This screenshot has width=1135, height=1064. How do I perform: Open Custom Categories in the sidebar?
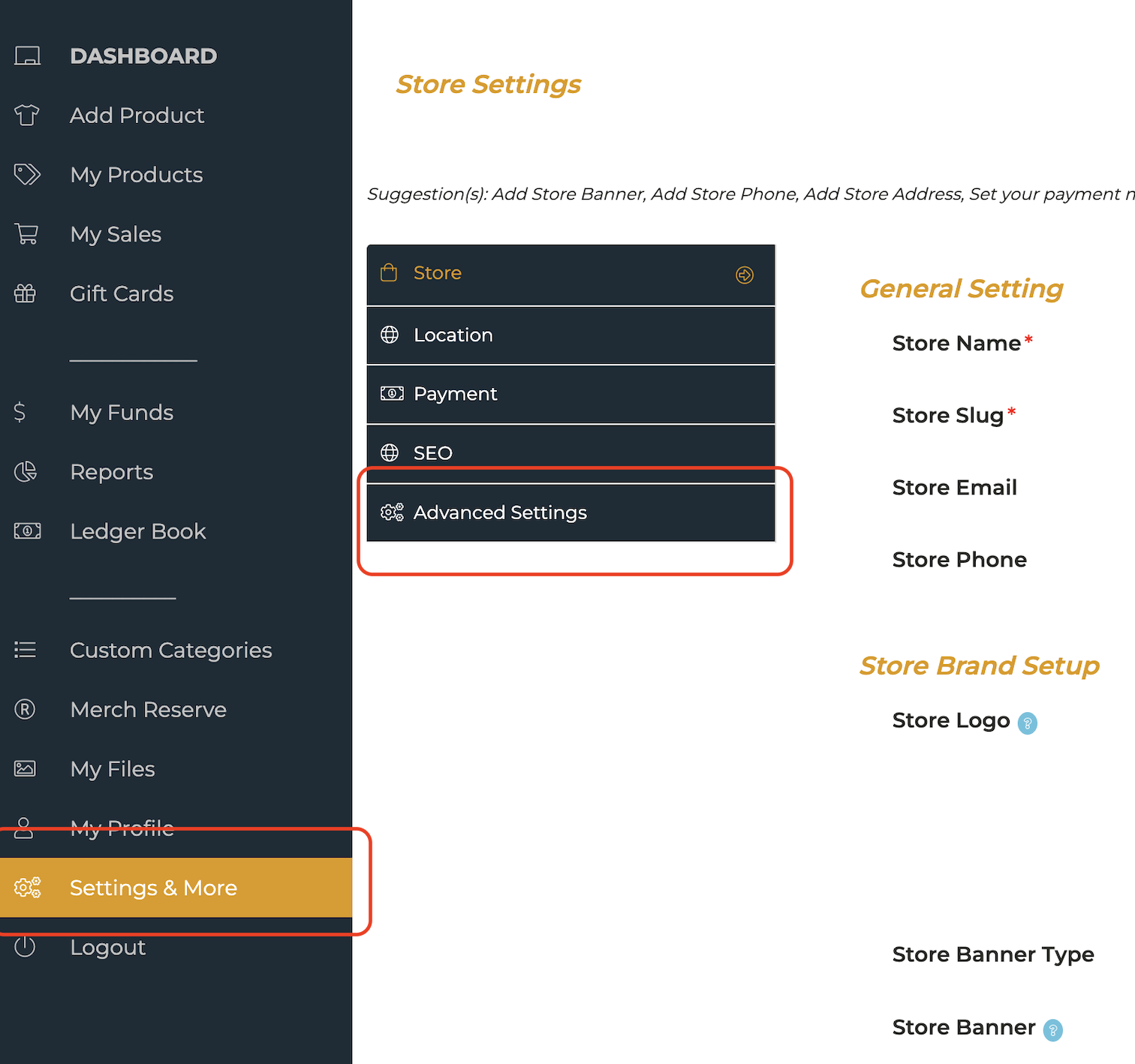pos(170,651)
